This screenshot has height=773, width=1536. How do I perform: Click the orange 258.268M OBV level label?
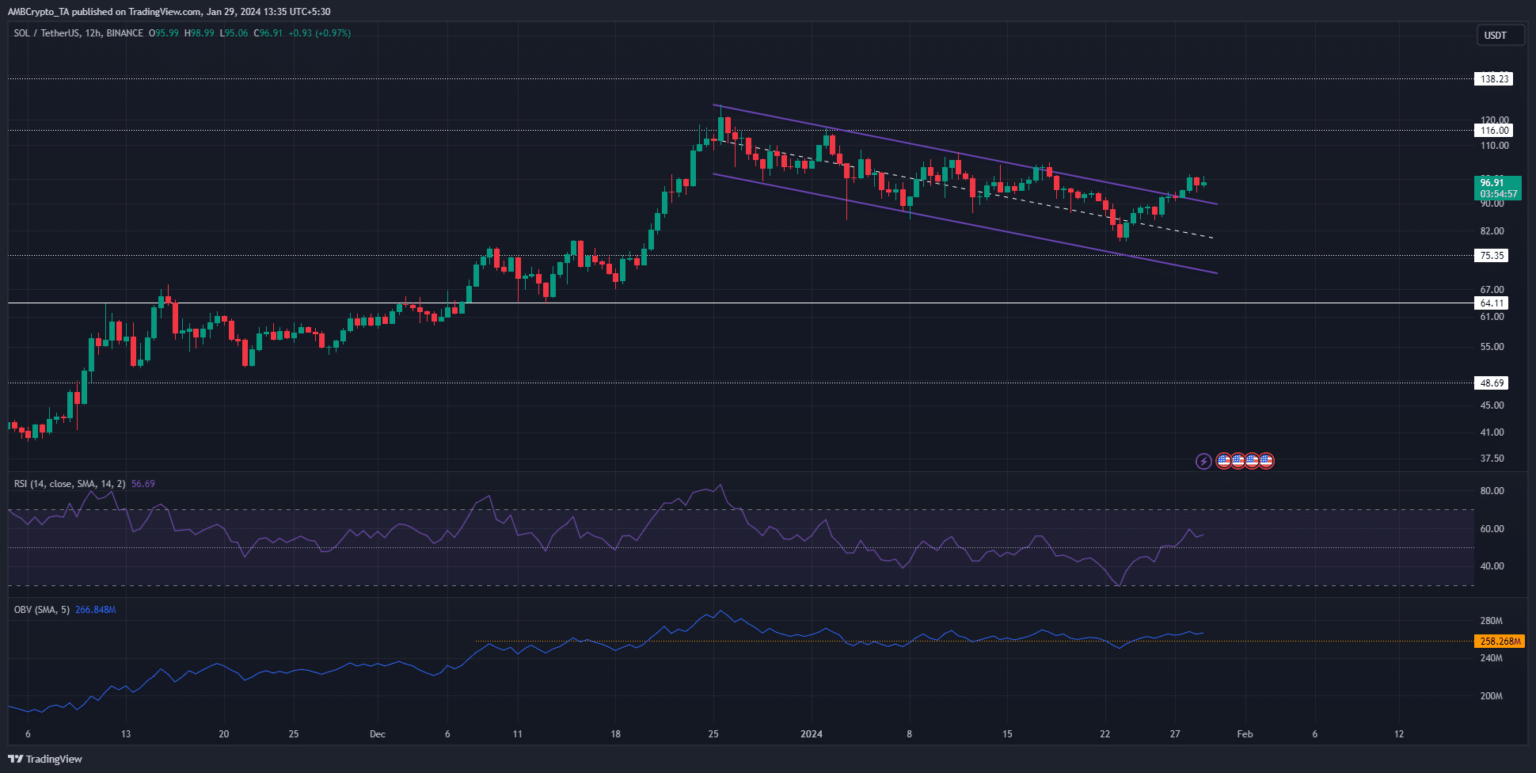coord(1498,641)
